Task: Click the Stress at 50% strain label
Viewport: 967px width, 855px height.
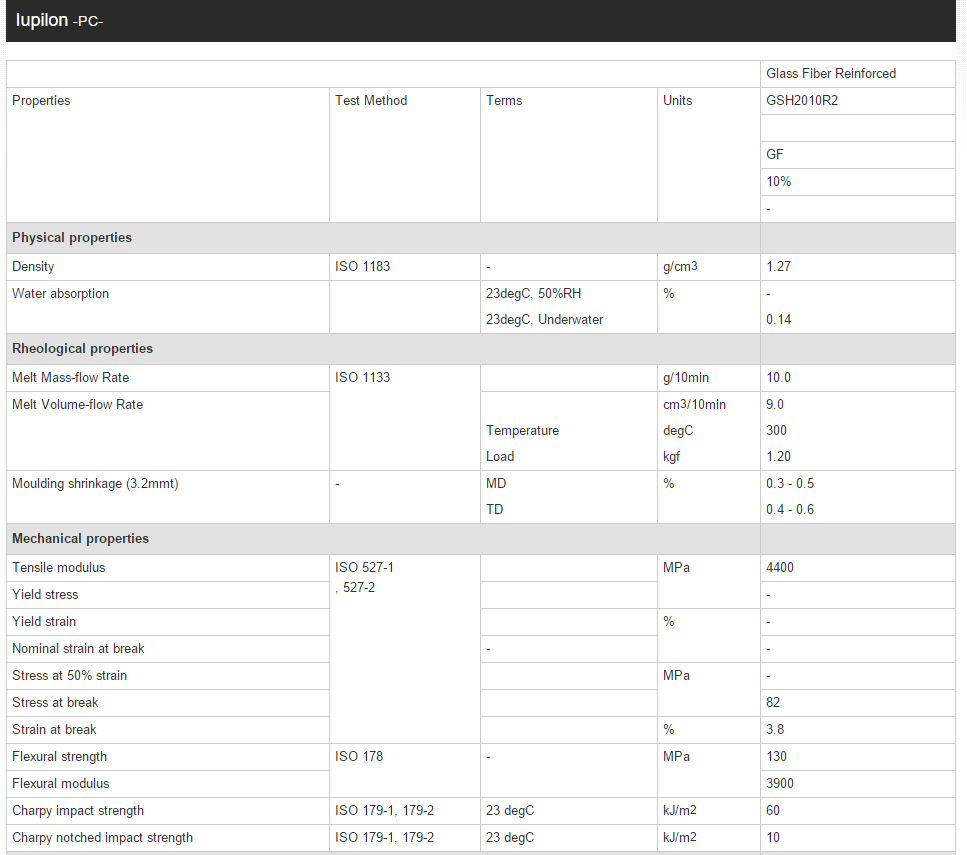Action: (70, 676)
